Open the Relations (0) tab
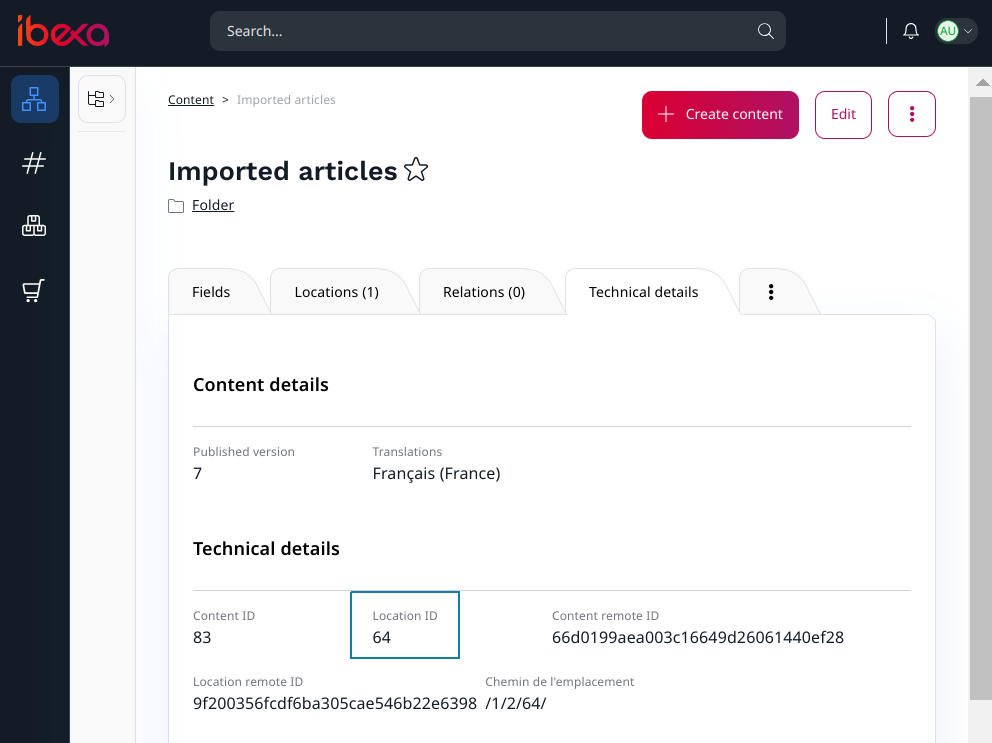Image resolution: width=992 pixels, height=743 pixels. [484, 292]
